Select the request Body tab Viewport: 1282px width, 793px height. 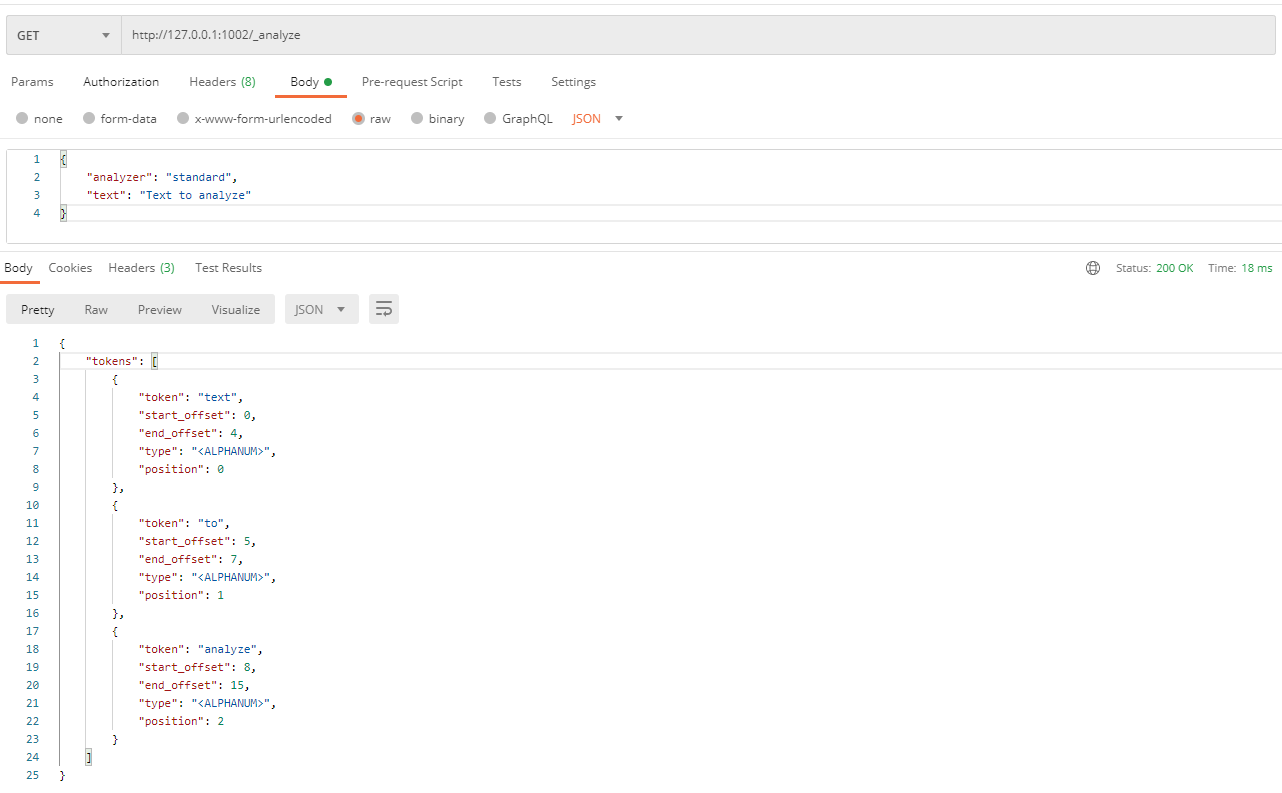coord(311,82)
